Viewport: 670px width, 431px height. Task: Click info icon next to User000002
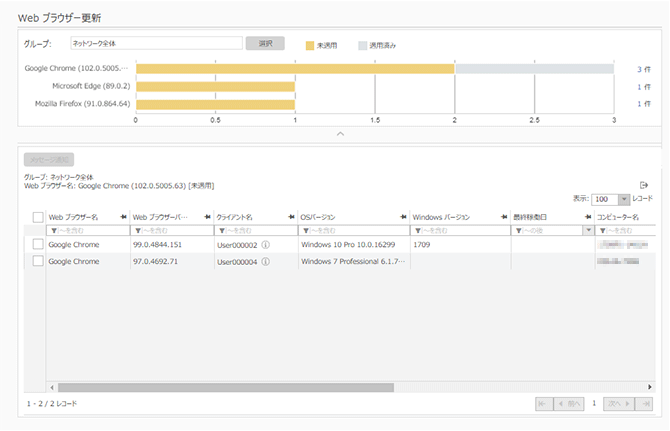click(265, 244)
